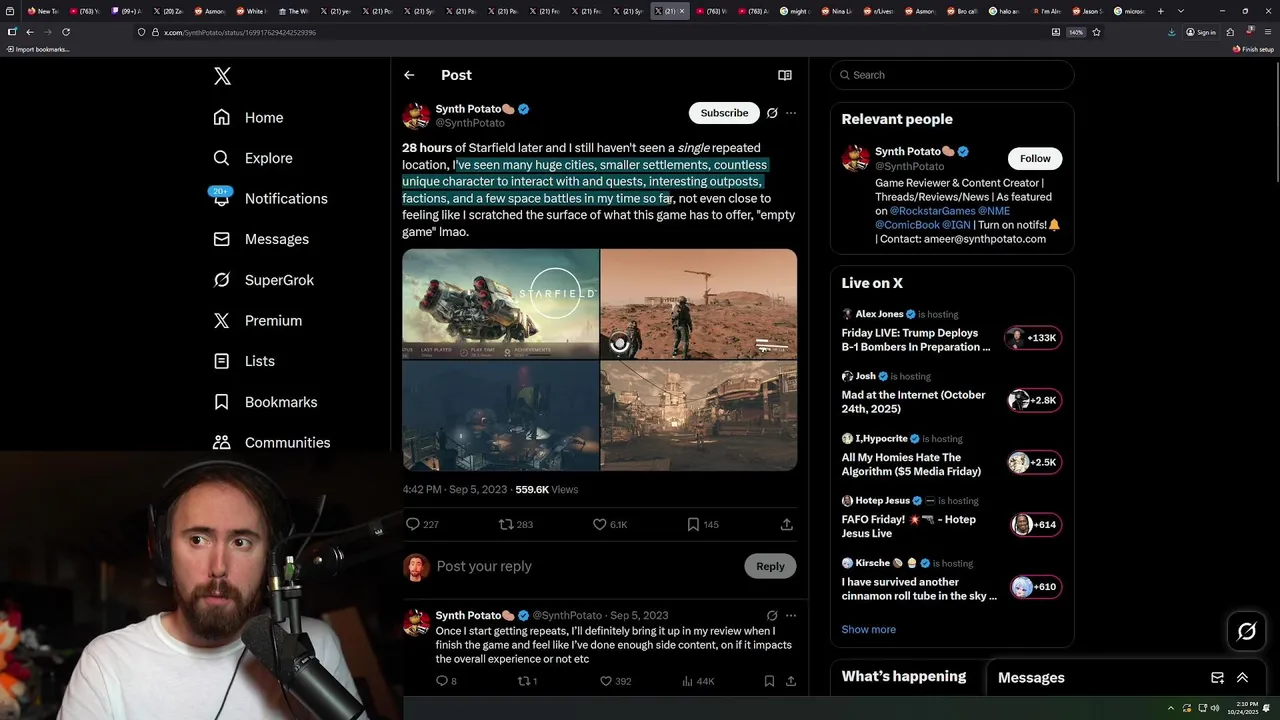The width and height of the screenshot is (1280, 720).
Task: Open the Starfield title screen image
Action: (500, 303)
